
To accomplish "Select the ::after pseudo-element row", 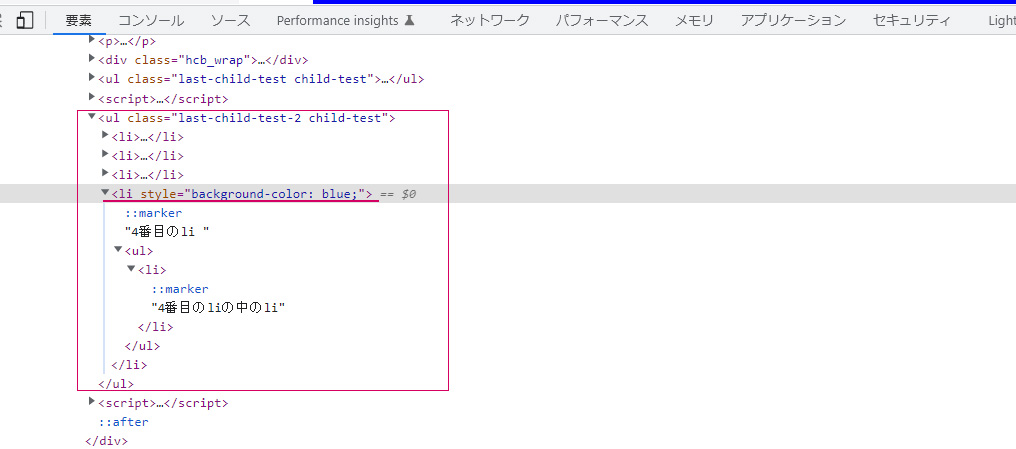I will [x=123, y=422].
